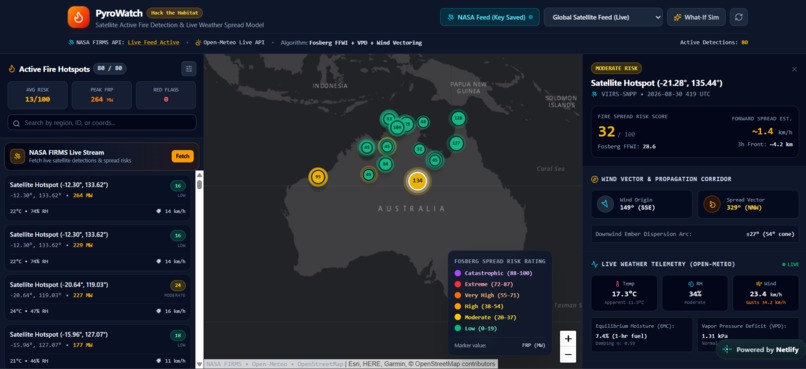Click the purple Catastrophic legend dot

[x=457, y=273]
